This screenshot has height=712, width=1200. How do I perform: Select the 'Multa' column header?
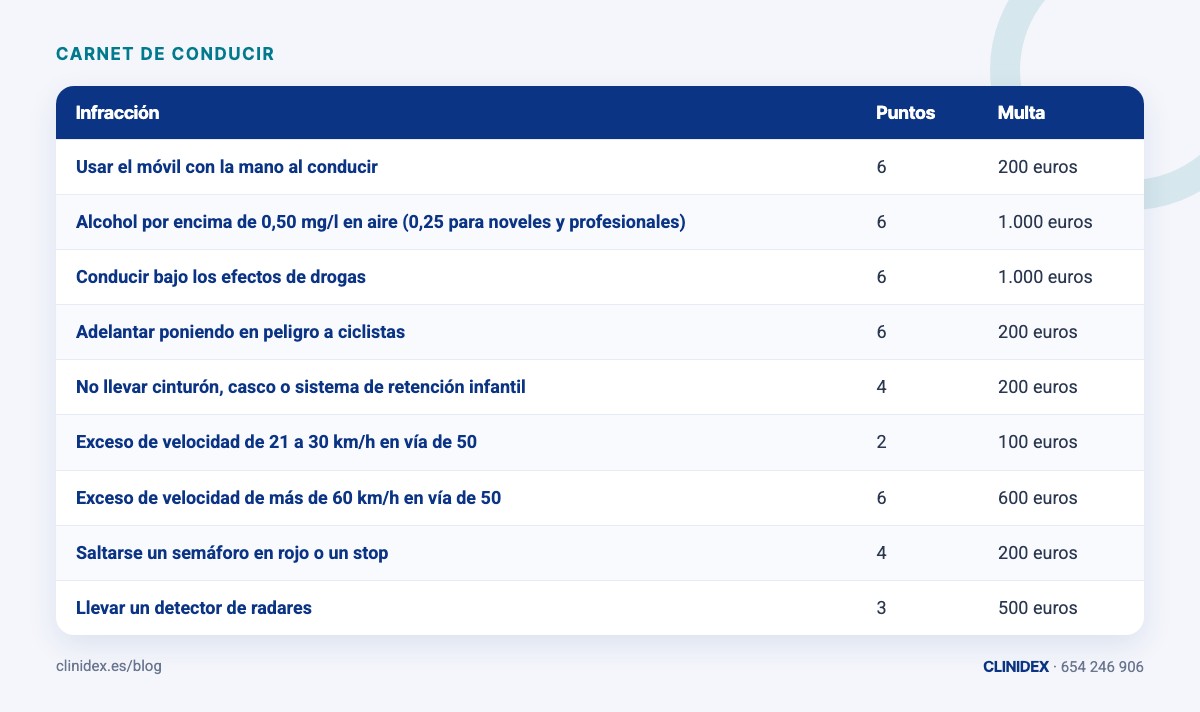[x=1021, y=113]
